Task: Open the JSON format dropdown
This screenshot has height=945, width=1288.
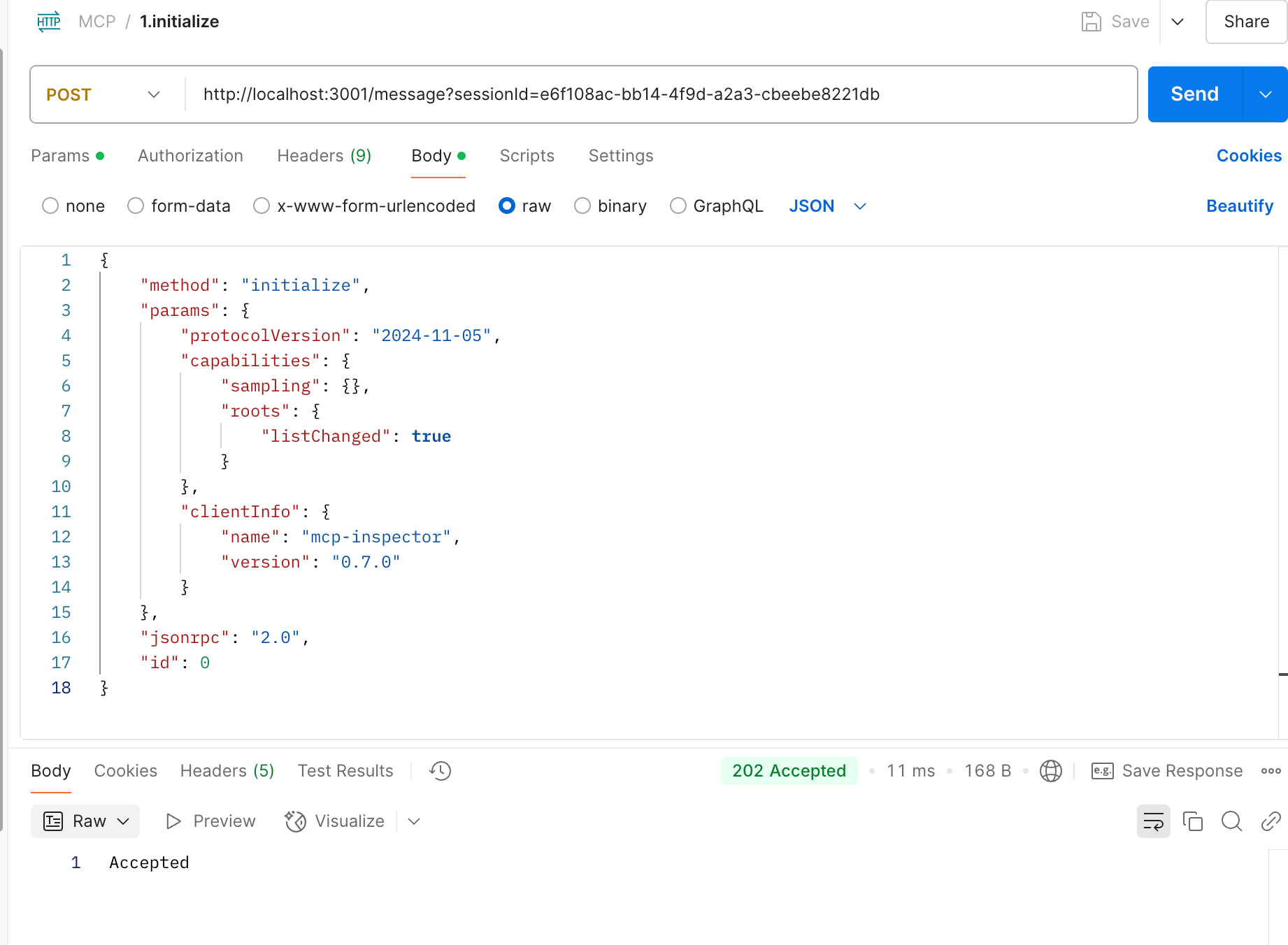Action: tap(828, 206)
